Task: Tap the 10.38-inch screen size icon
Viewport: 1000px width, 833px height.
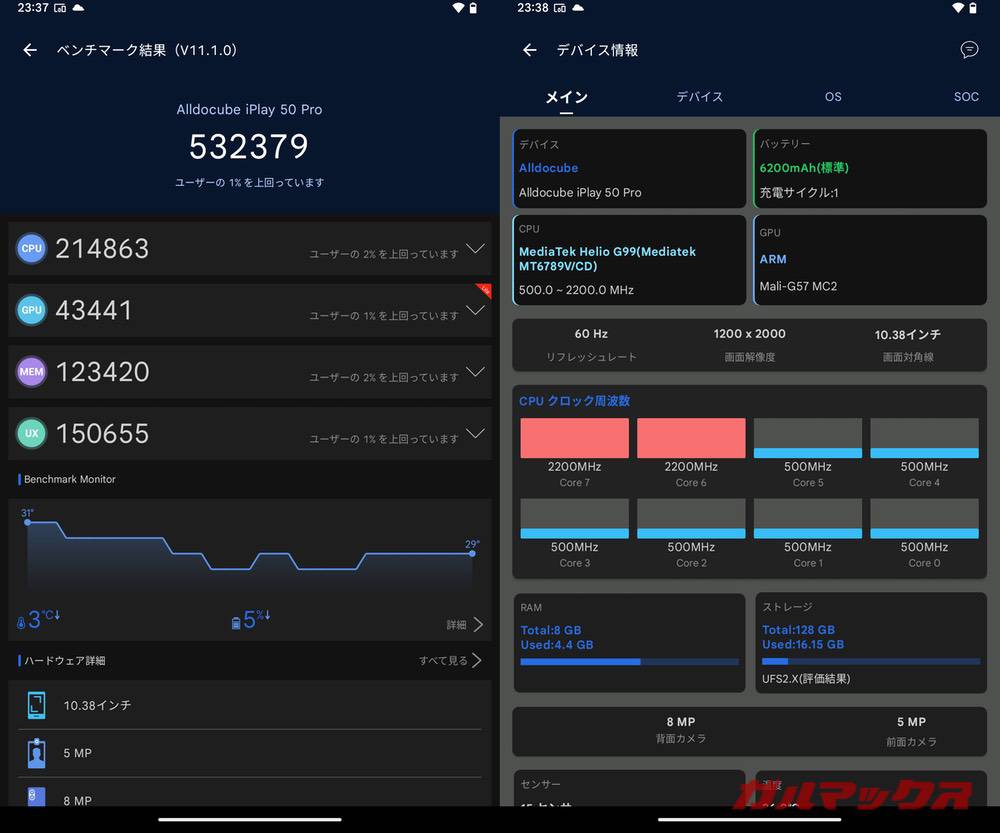Action: pyautogui.click(x=37, y=705)
